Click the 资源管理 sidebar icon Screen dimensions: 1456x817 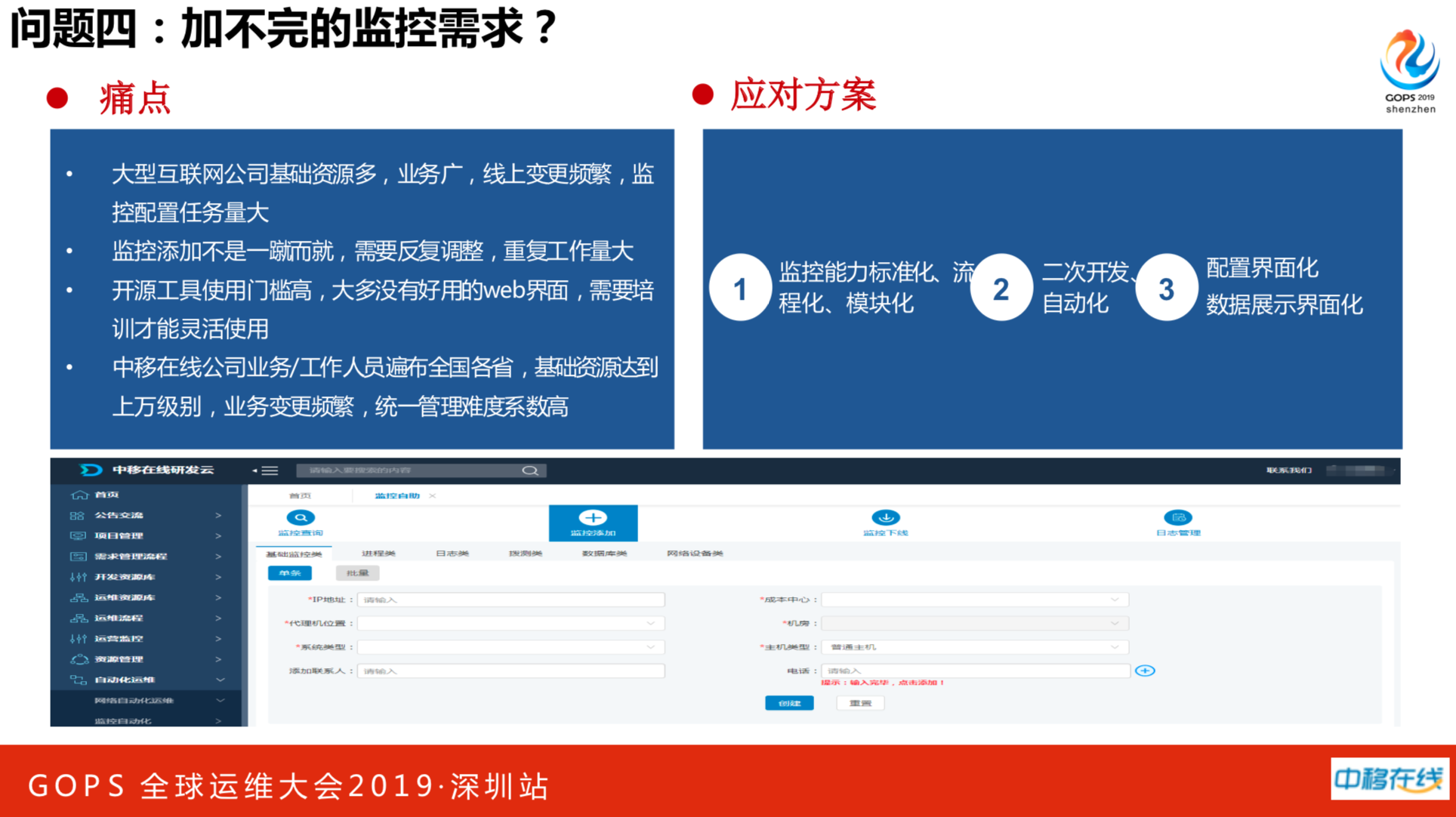pos(79,659)
